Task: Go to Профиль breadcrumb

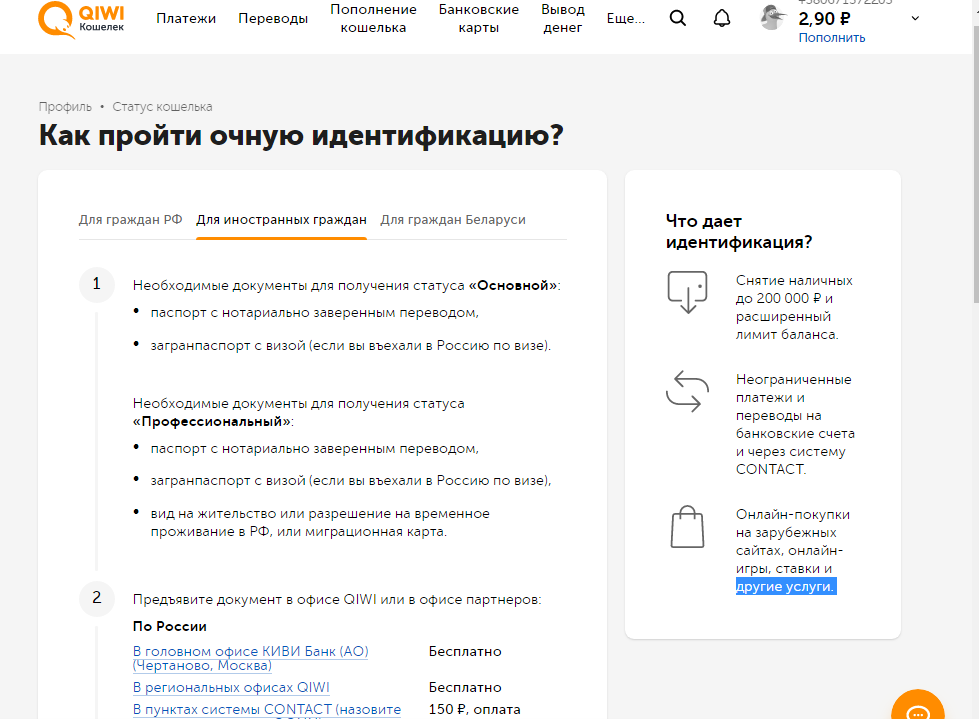Action: click(x=65, y=107)
